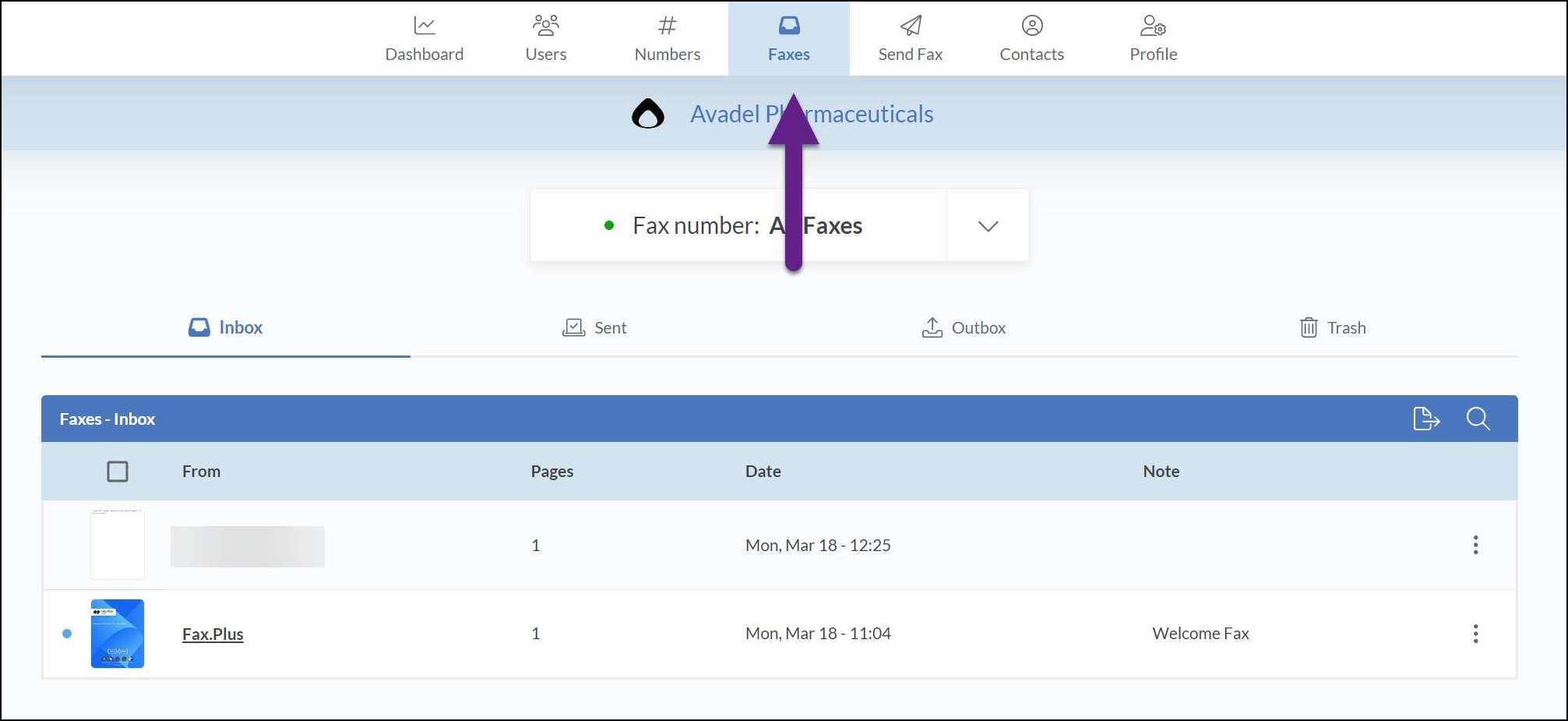The image size is (1568, 721).
Task: Open the Contacts menu item
Action: (1032, 38)
